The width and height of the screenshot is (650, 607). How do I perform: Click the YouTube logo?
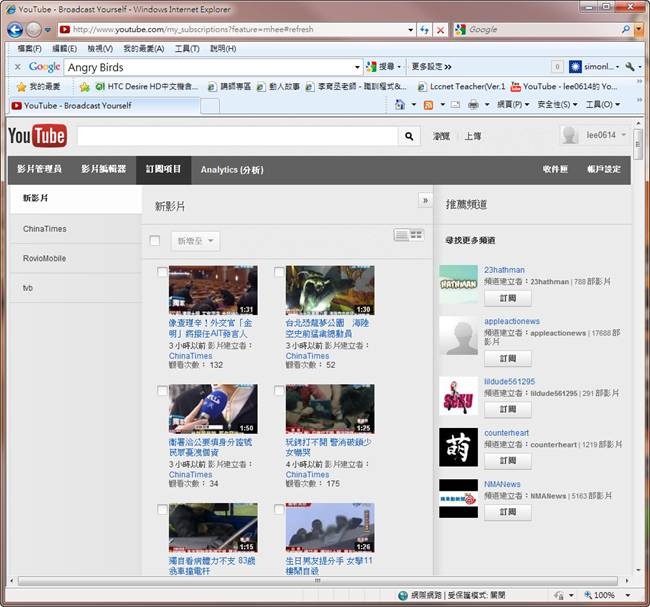(38, 135)
